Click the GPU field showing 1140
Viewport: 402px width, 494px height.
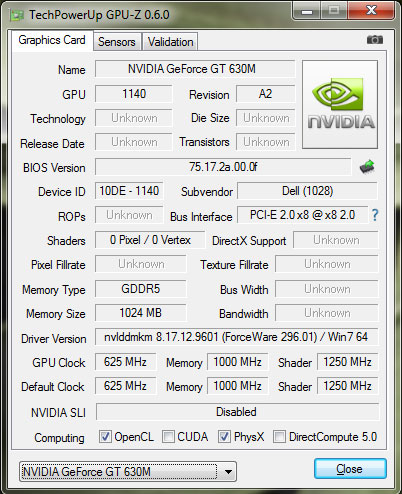134,94
